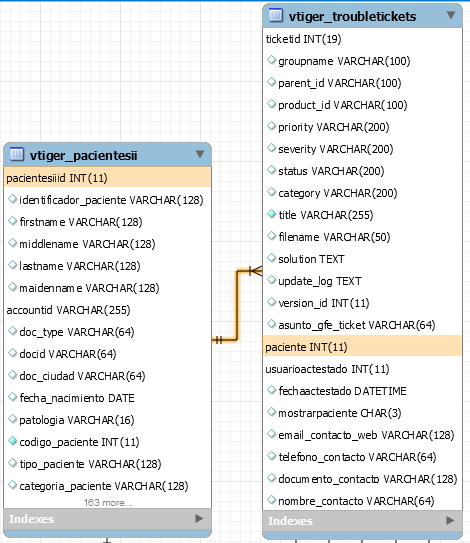The height and width of the screenshot is (543, 470).
Task: Click the '163 more...' label
Action: 108,502
